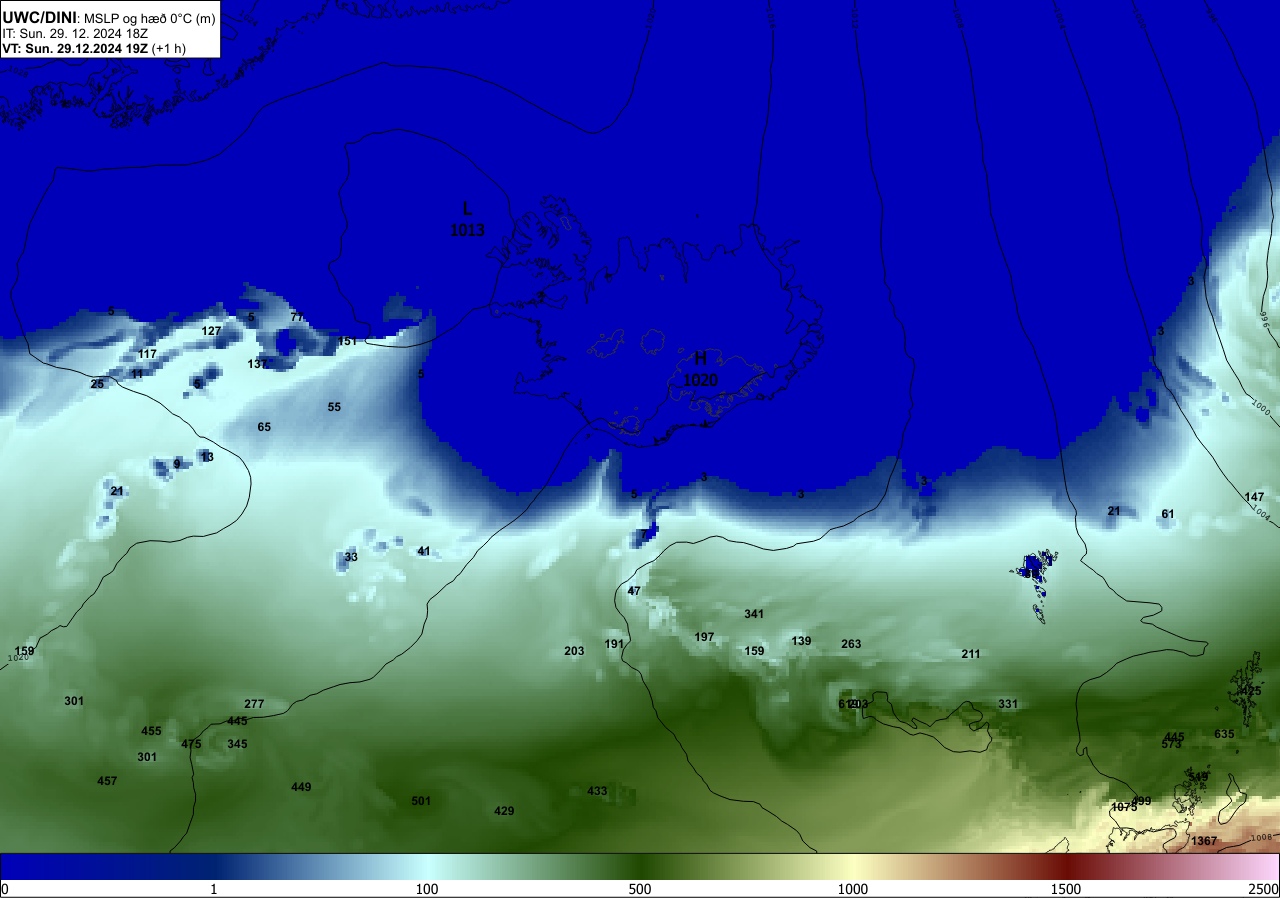
Task: Select the '65' height value
Action: 264,427
